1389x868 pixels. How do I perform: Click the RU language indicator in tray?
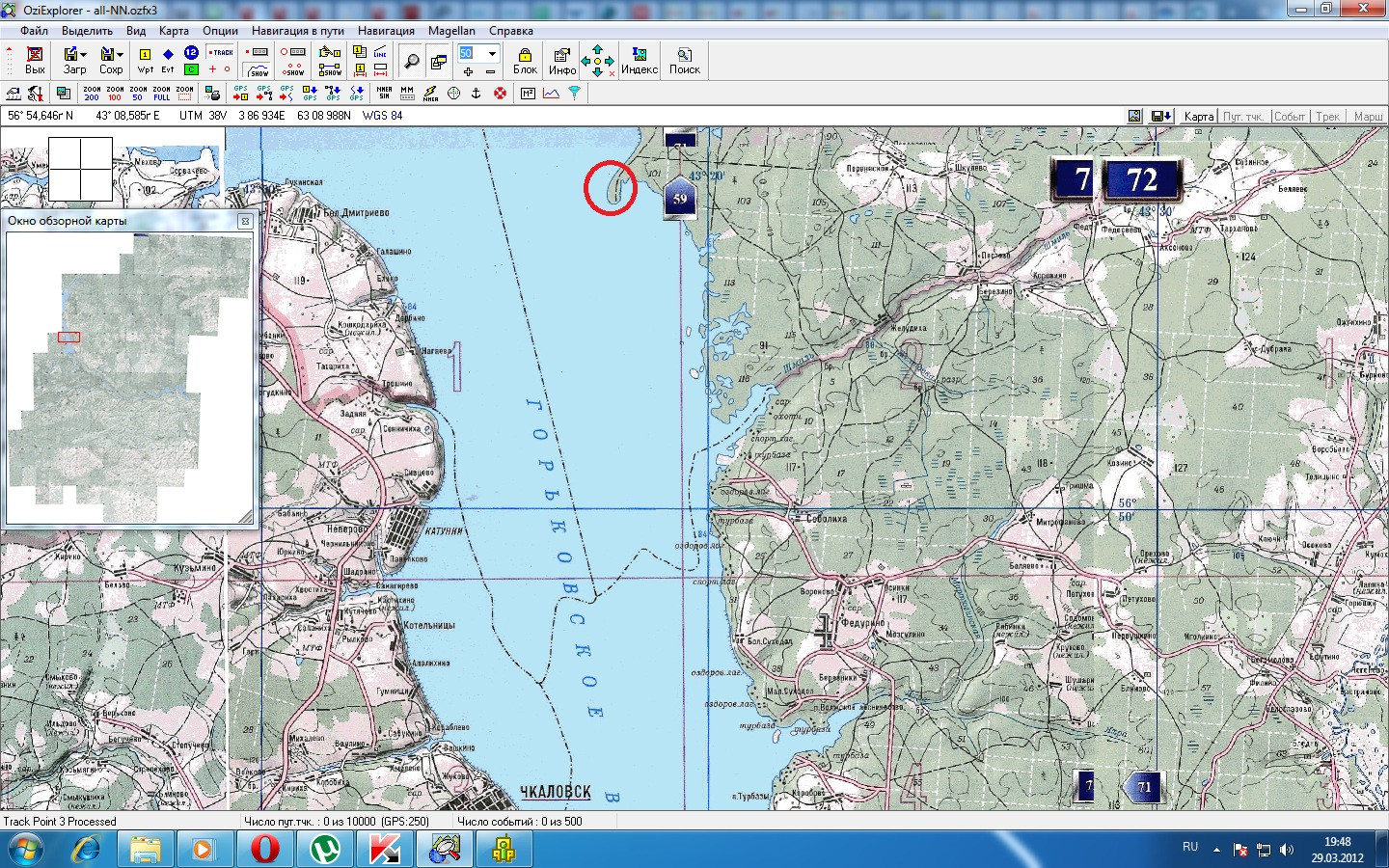coord(1190,847)
